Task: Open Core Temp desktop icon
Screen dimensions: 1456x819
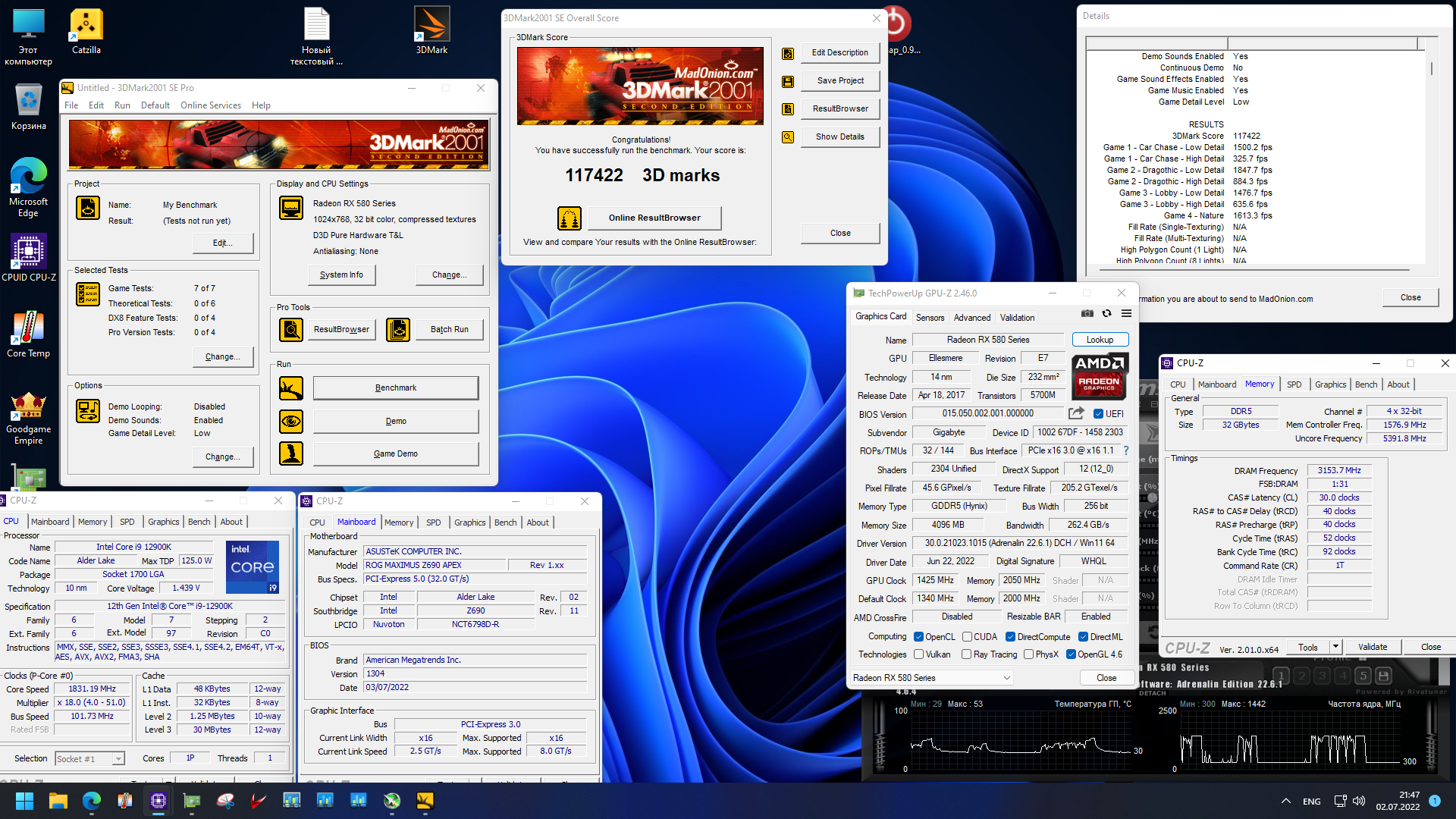Action: [28, 334]
